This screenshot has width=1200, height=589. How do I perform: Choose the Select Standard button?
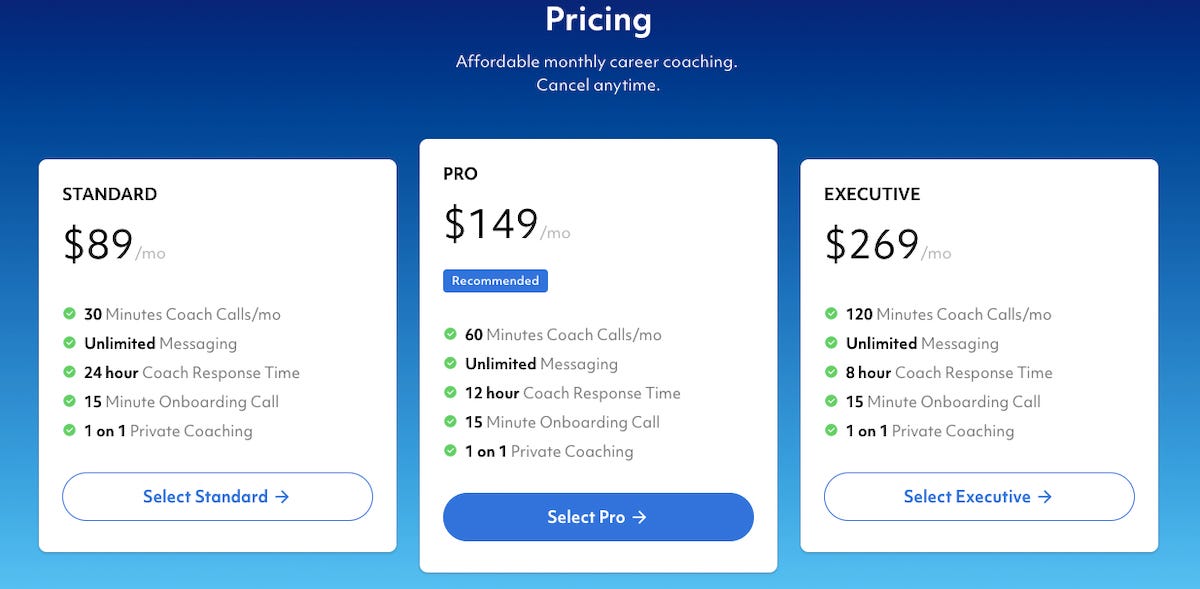pyautogui.click(x=217, y=496)
